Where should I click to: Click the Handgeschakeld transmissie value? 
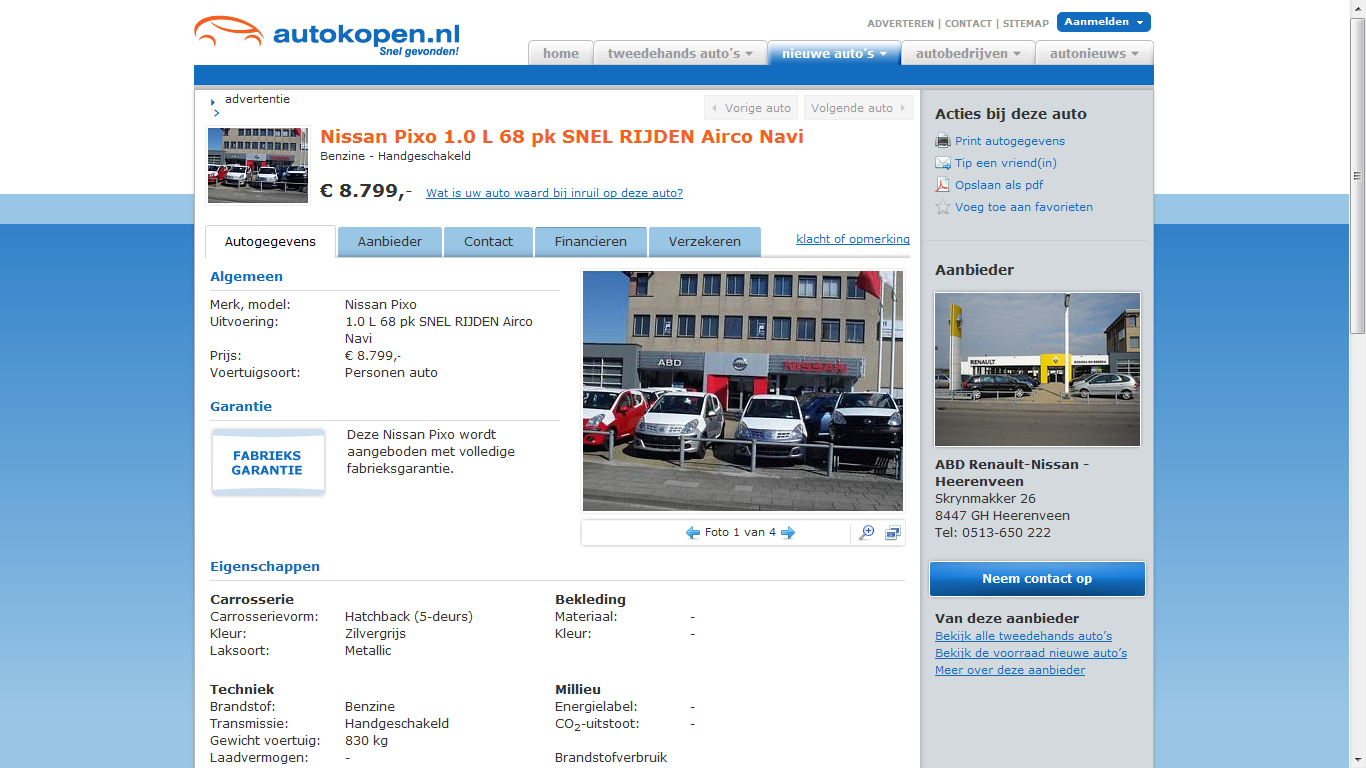[x=397, y=724]
